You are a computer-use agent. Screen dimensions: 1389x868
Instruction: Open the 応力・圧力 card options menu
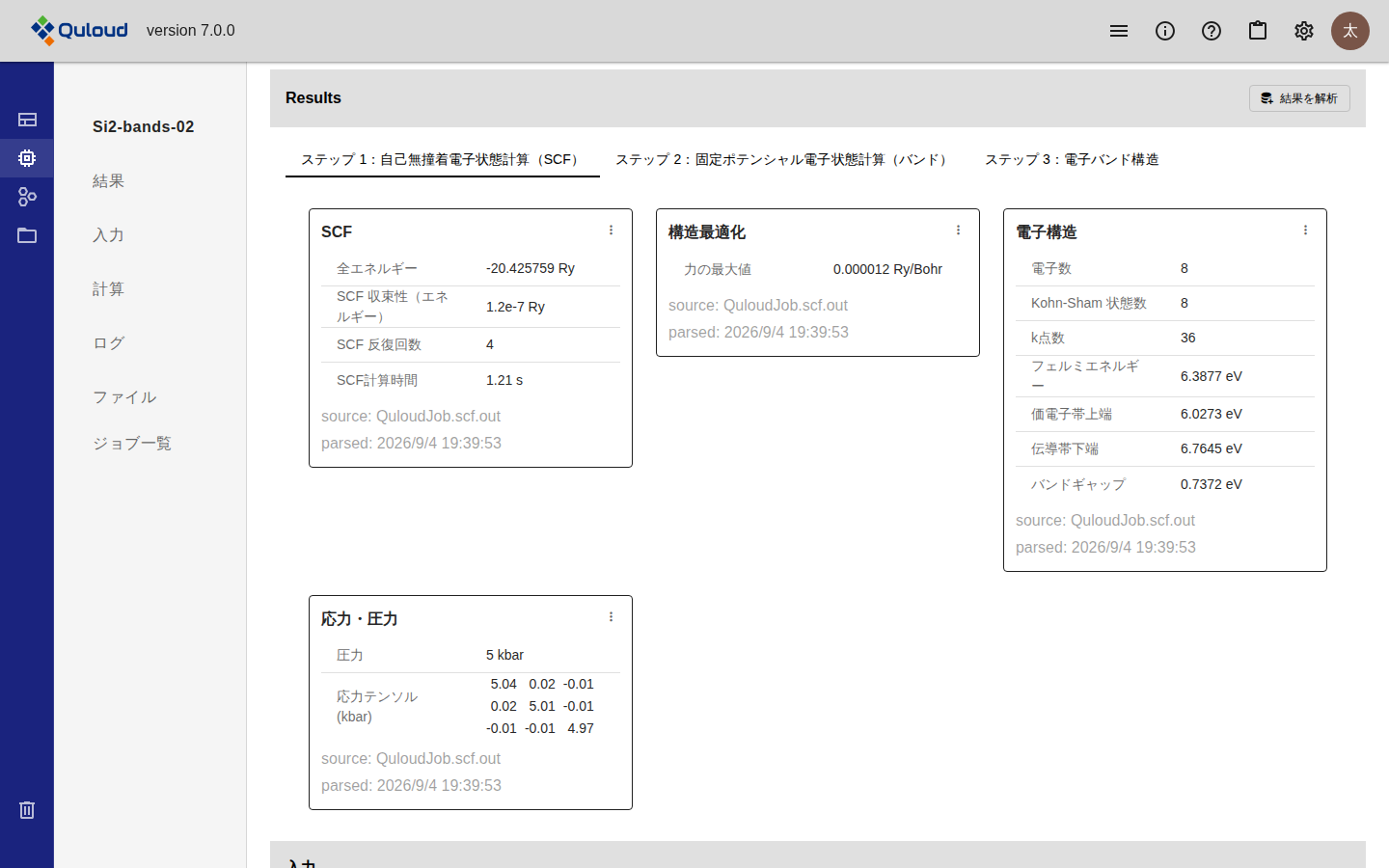click(x=611, y=617)
